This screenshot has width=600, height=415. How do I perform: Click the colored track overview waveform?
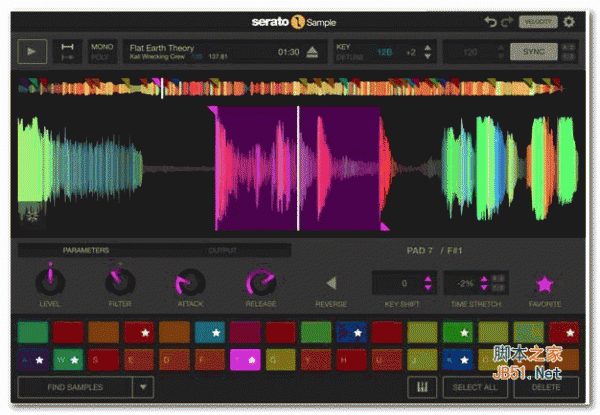(291, 87)
